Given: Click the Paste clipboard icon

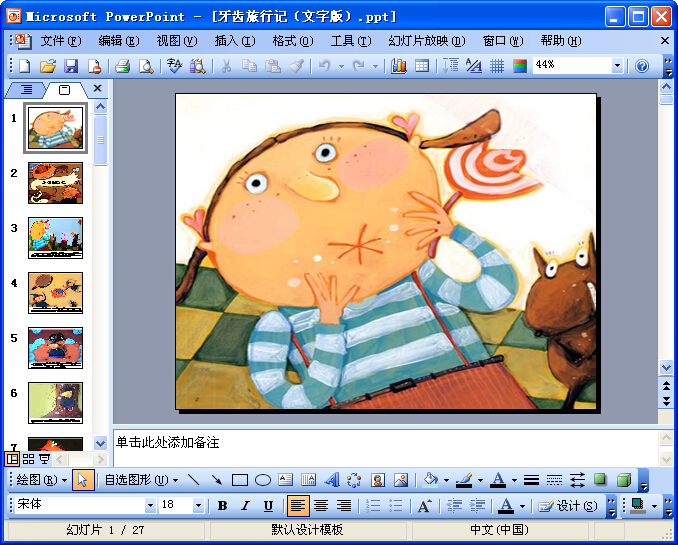Looking at the screenshot, I should (x=273, y=66).
